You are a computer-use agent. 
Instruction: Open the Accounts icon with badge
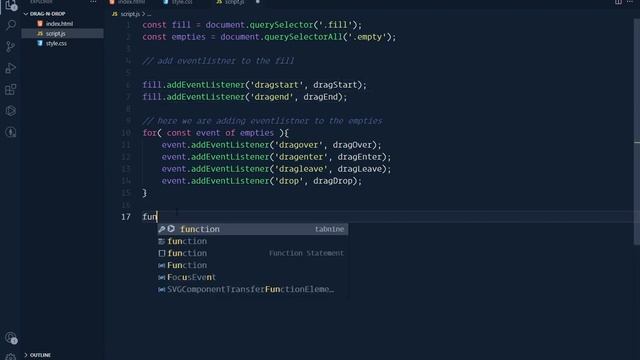pyautogui.click(x=11, y=338)
